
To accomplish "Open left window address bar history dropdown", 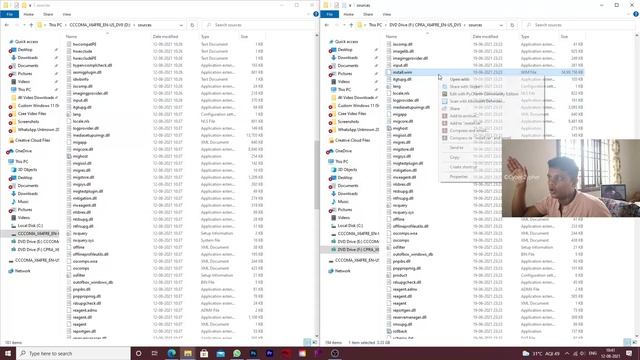I will click(181, 25).
